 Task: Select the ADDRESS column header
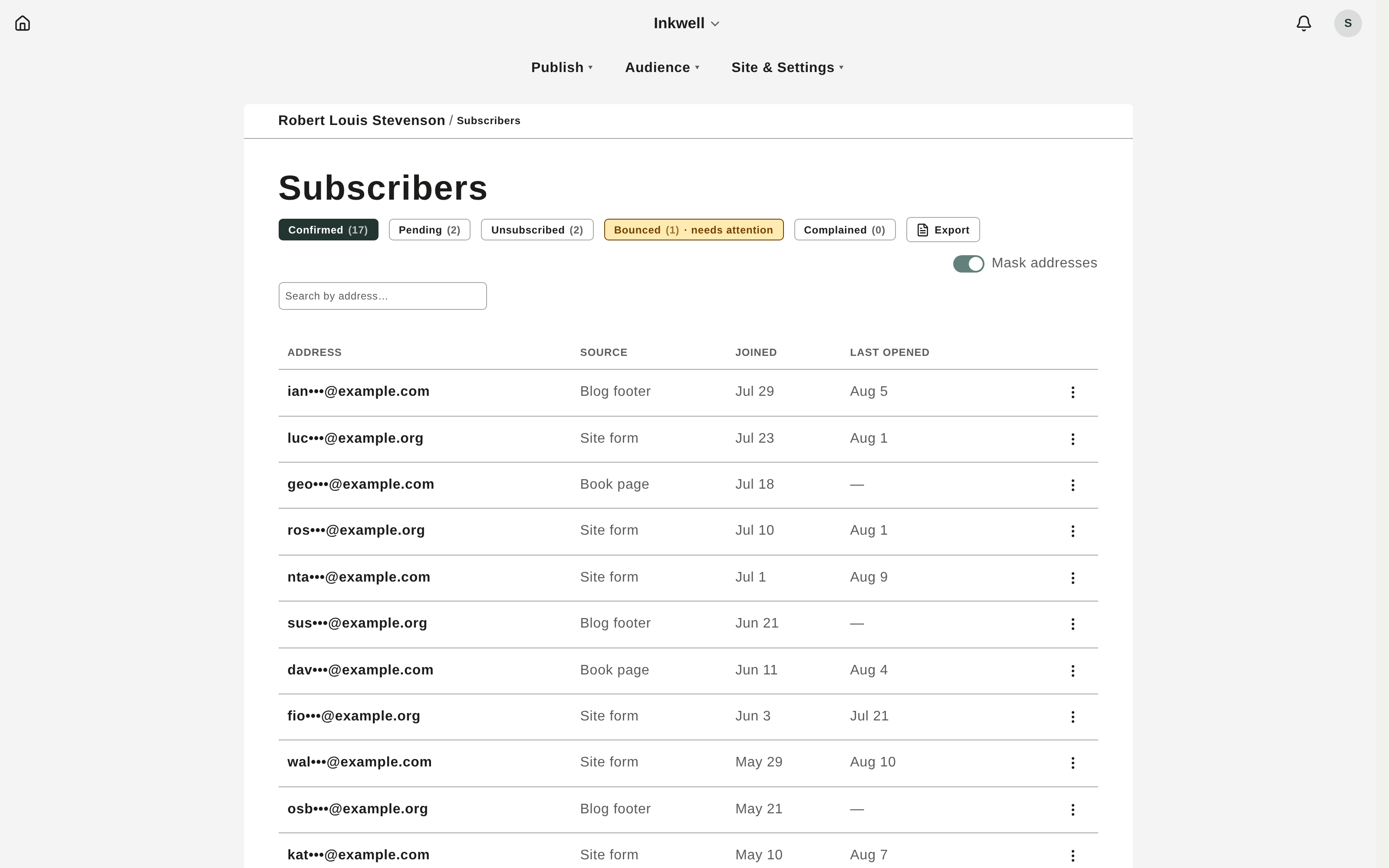pyautogui.click(x=315, y=352)
